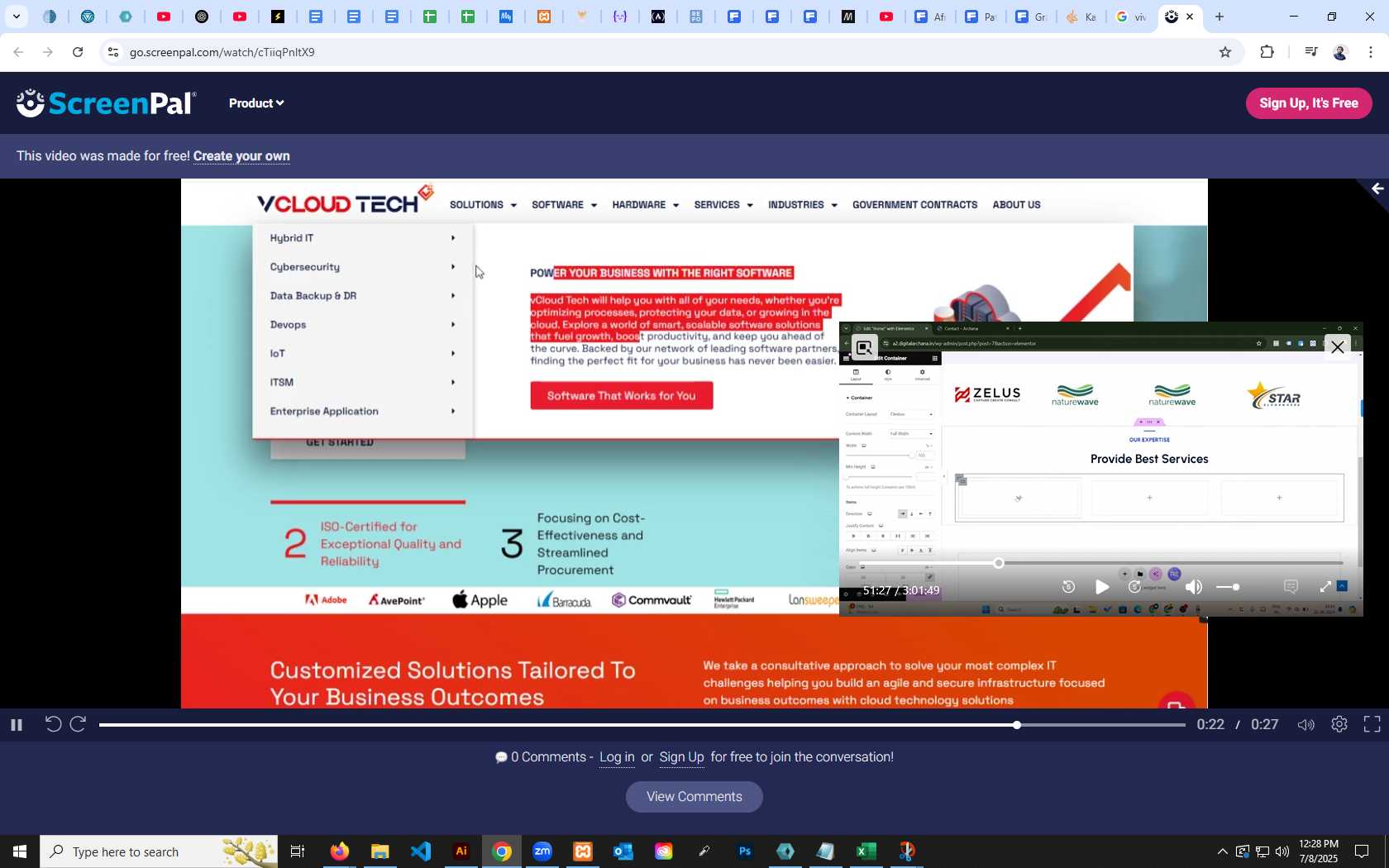Mute the picture-in-picture video speaker

pyautogui.click(x=1193, y=587)
